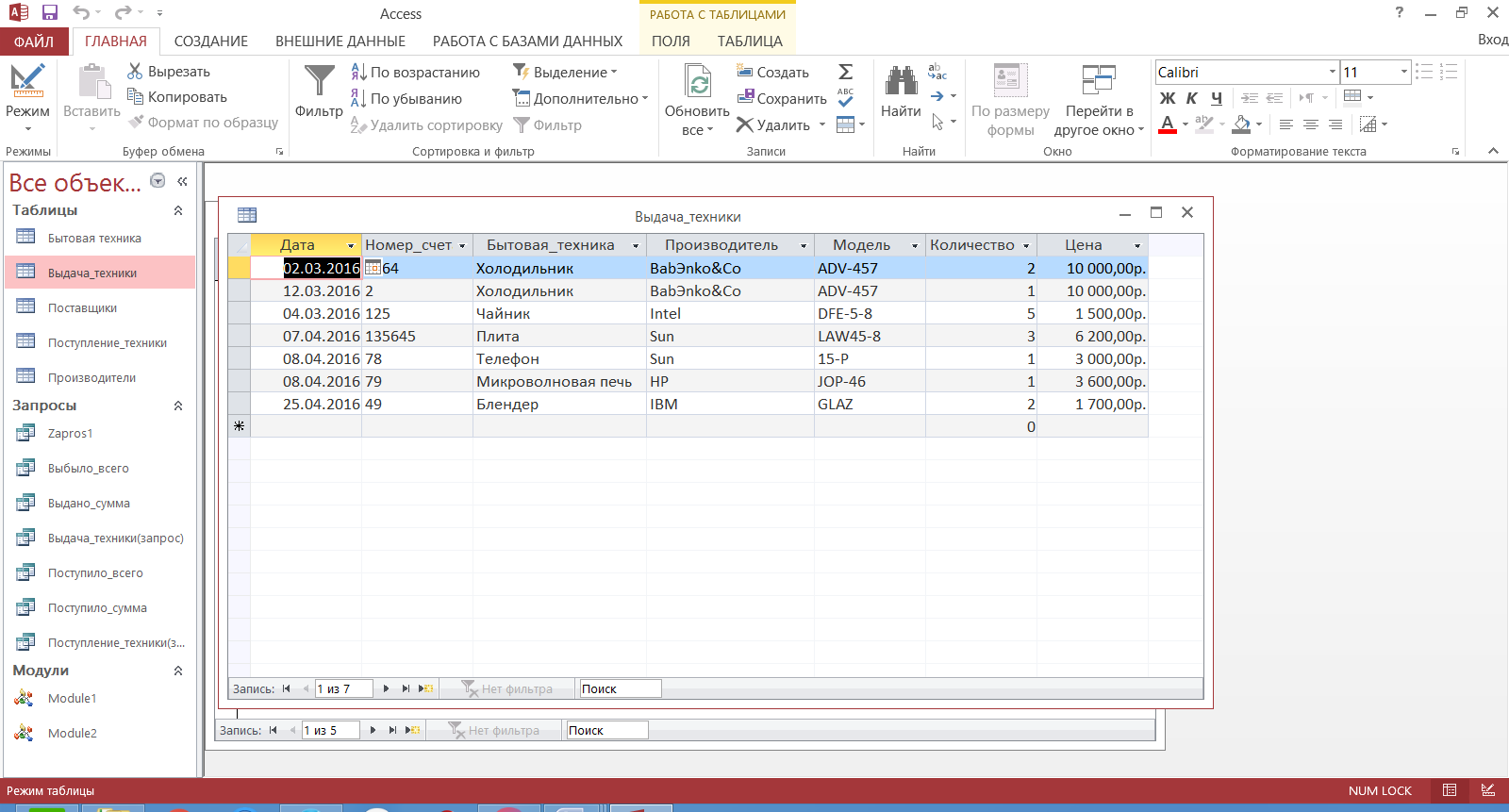
Task: Go to last record in Выдача_техники navigator
Action: click(x=406, y=688)
